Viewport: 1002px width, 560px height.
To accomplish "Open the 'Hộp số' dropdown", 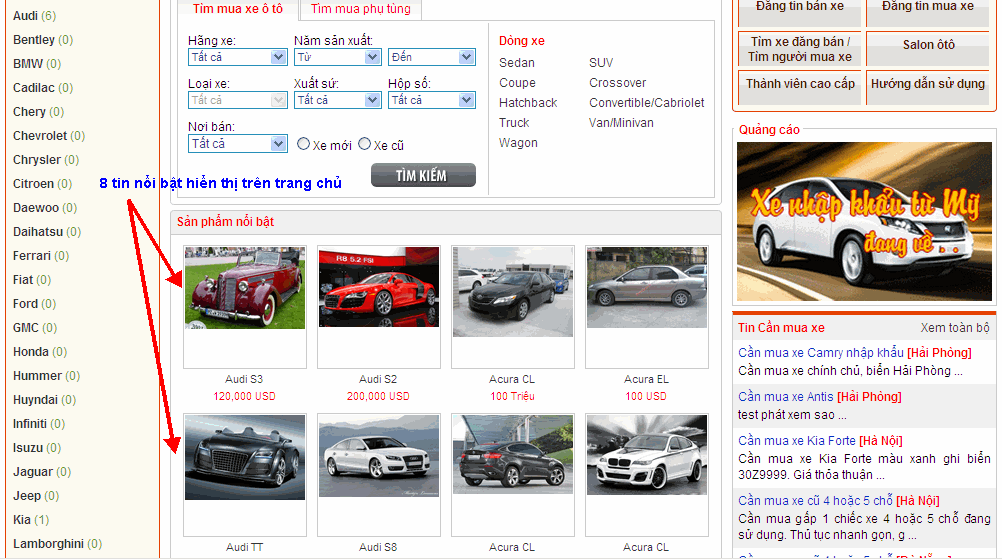I will click(431, 100).
